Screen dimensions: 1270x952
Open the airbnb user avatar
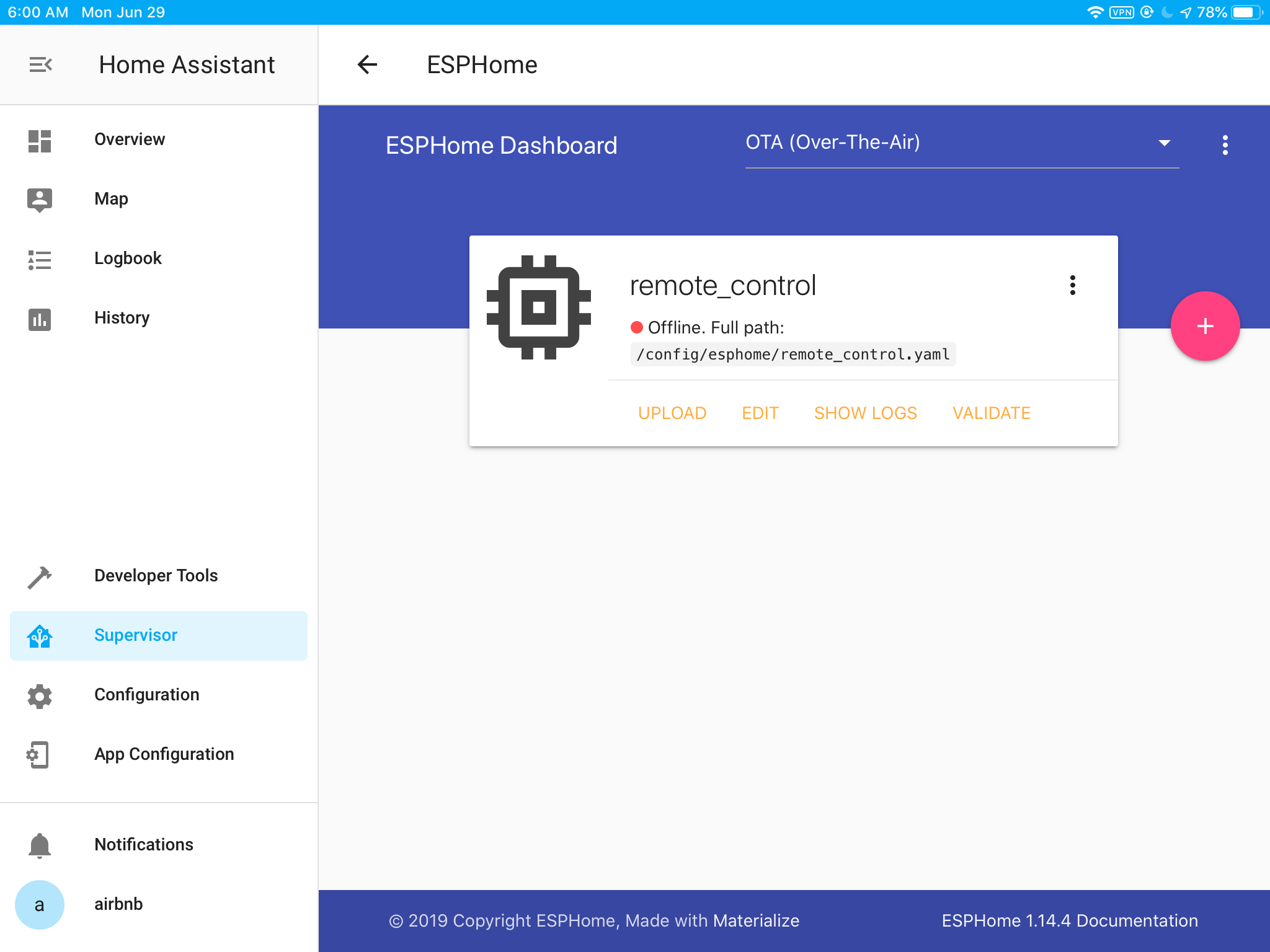pyautogui.click(x=40, y=905)
